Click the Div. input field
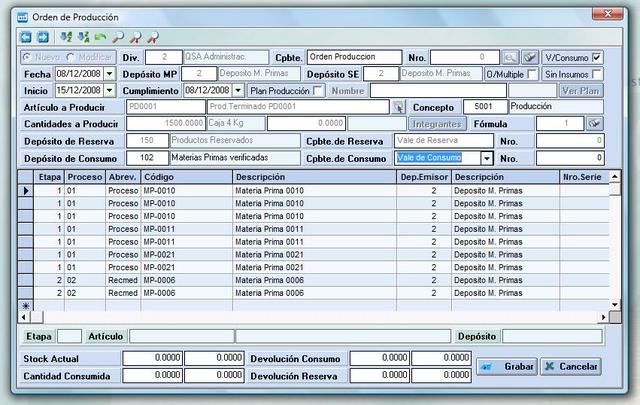 click(164, 57)
